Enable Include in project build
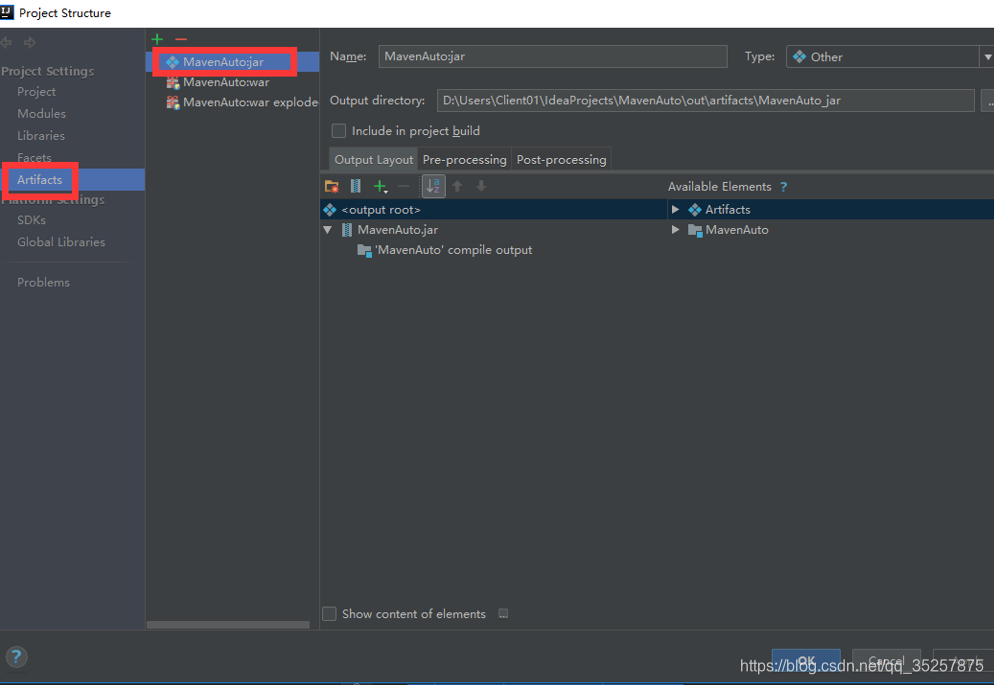994x685 pixels. click(x=339, y=131)
